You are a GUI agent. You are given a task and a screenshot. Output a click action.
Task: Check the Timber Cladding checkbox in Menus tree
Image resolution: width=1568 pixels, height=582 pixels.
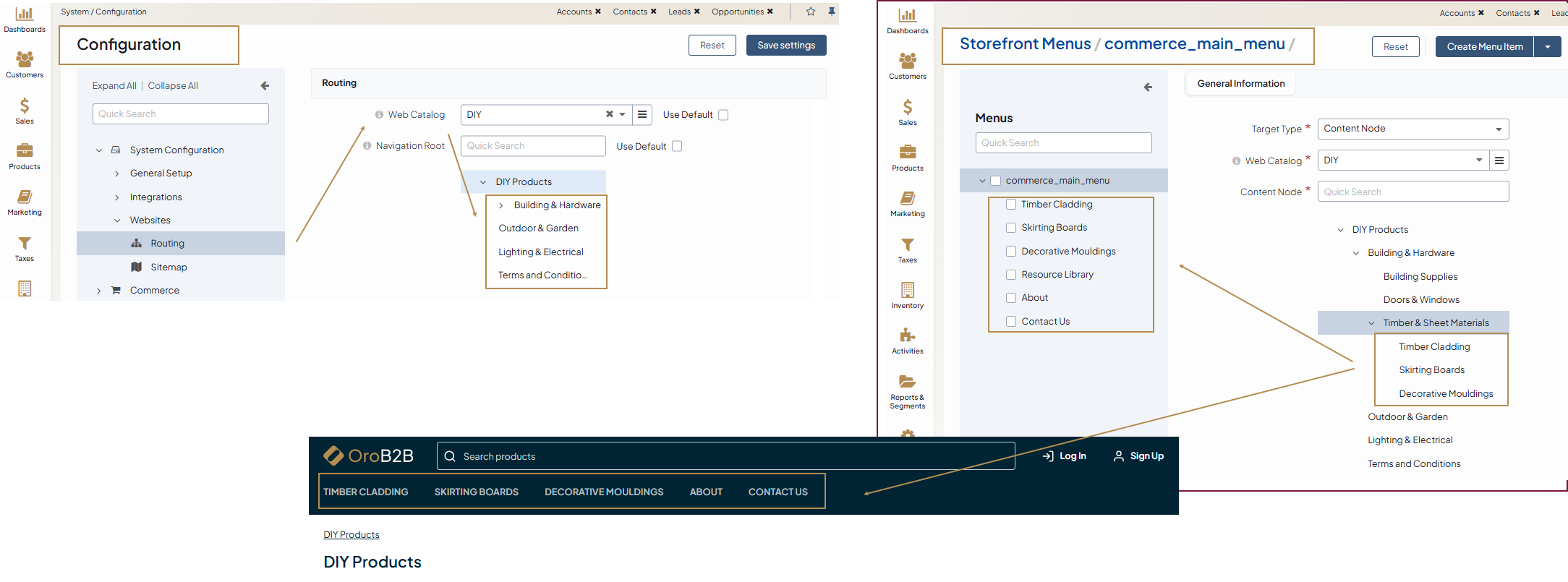point(1011,205)
